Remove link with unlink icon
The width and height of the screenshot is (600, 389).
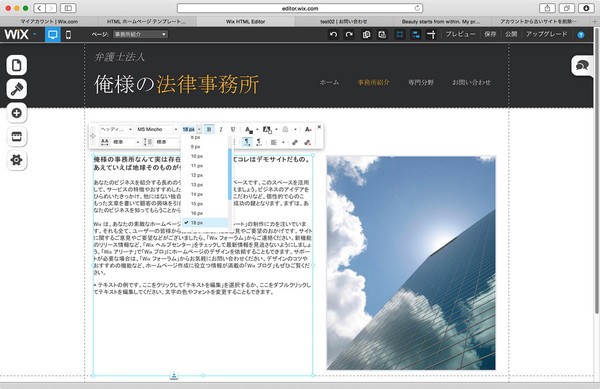pyautogui.click(x=307, y=142)
